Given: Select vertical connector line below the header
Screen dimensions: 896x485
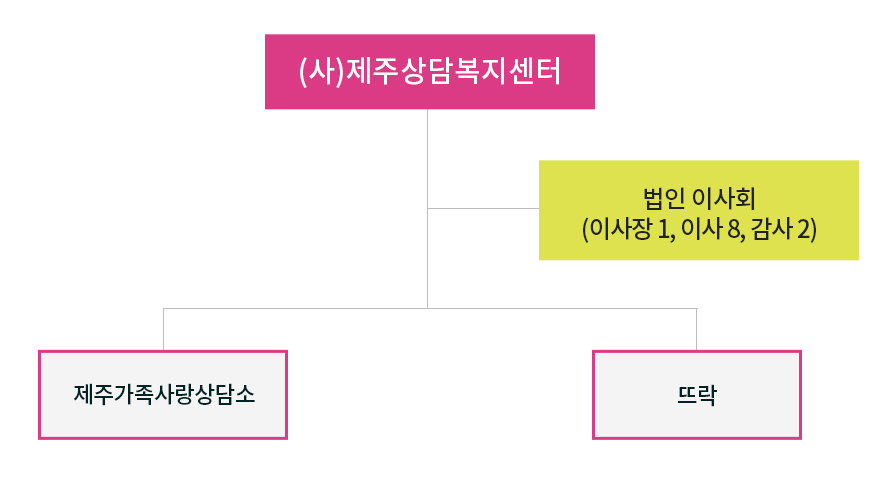Looking at the screenshot, I should pyautogui.click(x=427, y=209).
